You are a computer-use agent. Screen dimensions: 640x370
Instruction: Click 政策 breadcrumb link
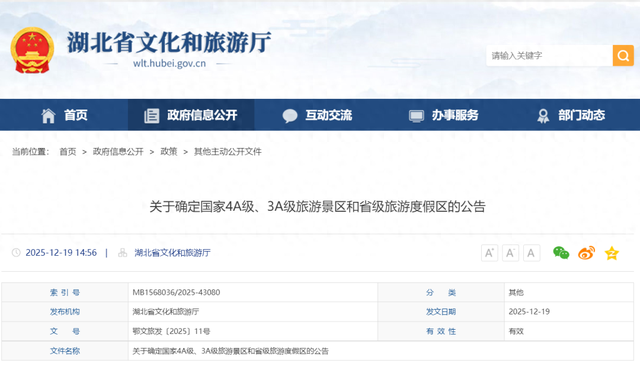click(169, 152)
